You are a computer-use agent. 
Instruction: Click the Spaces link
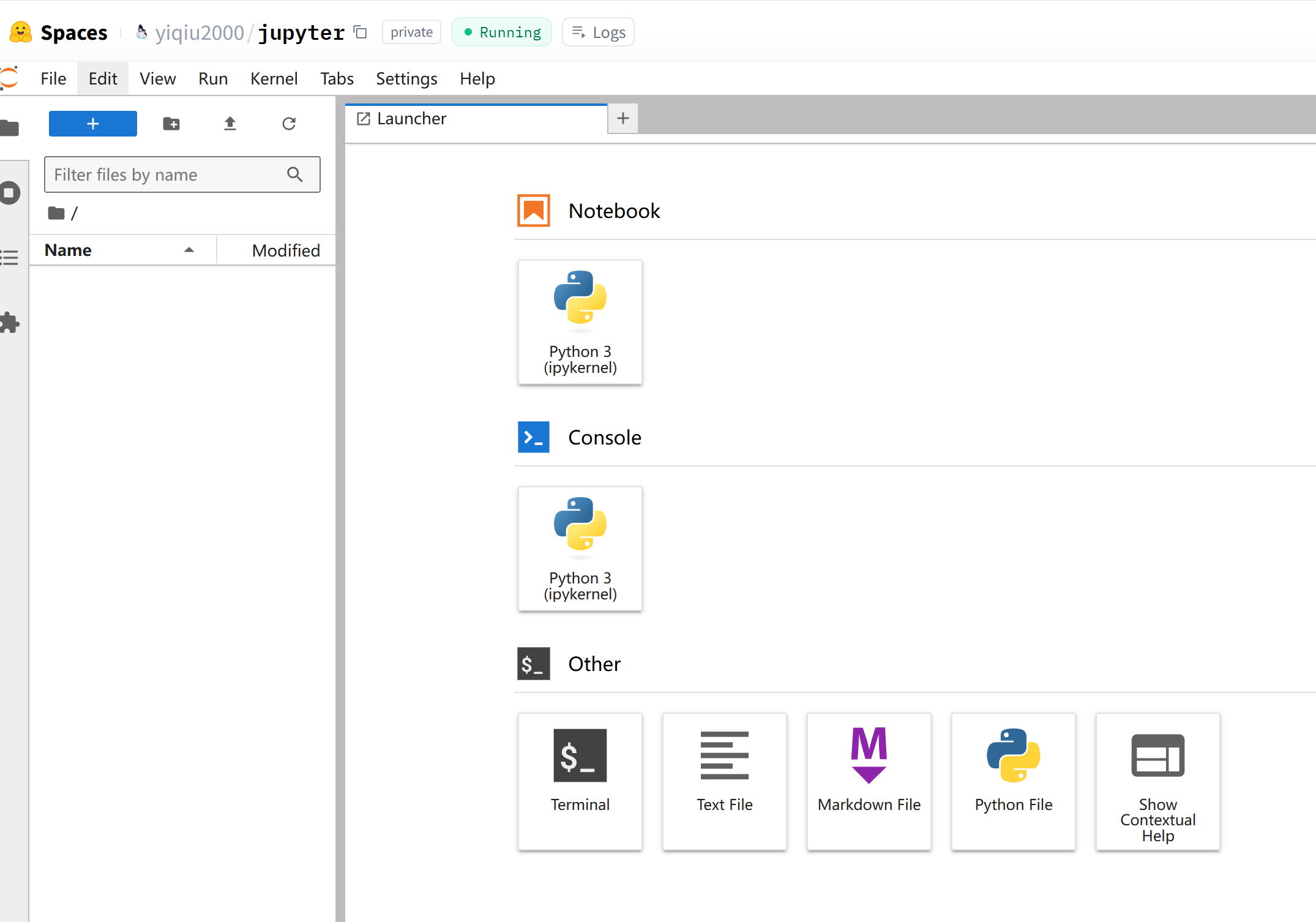(74, 32)
